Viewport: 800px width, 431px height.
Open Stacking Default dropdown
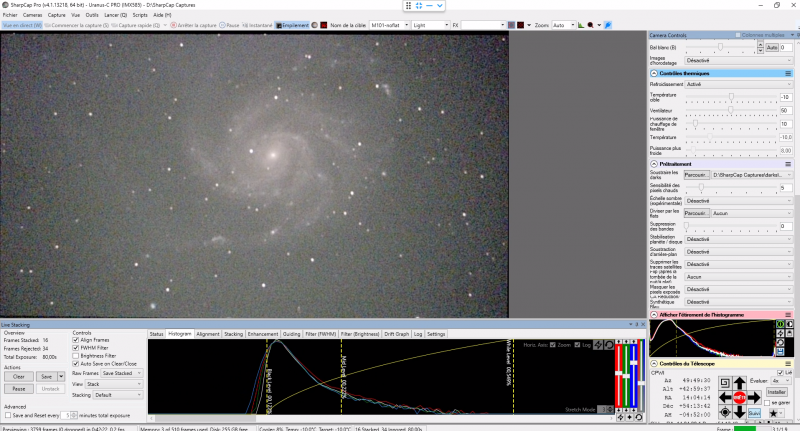pyautogui.click(x=118, y=395)
